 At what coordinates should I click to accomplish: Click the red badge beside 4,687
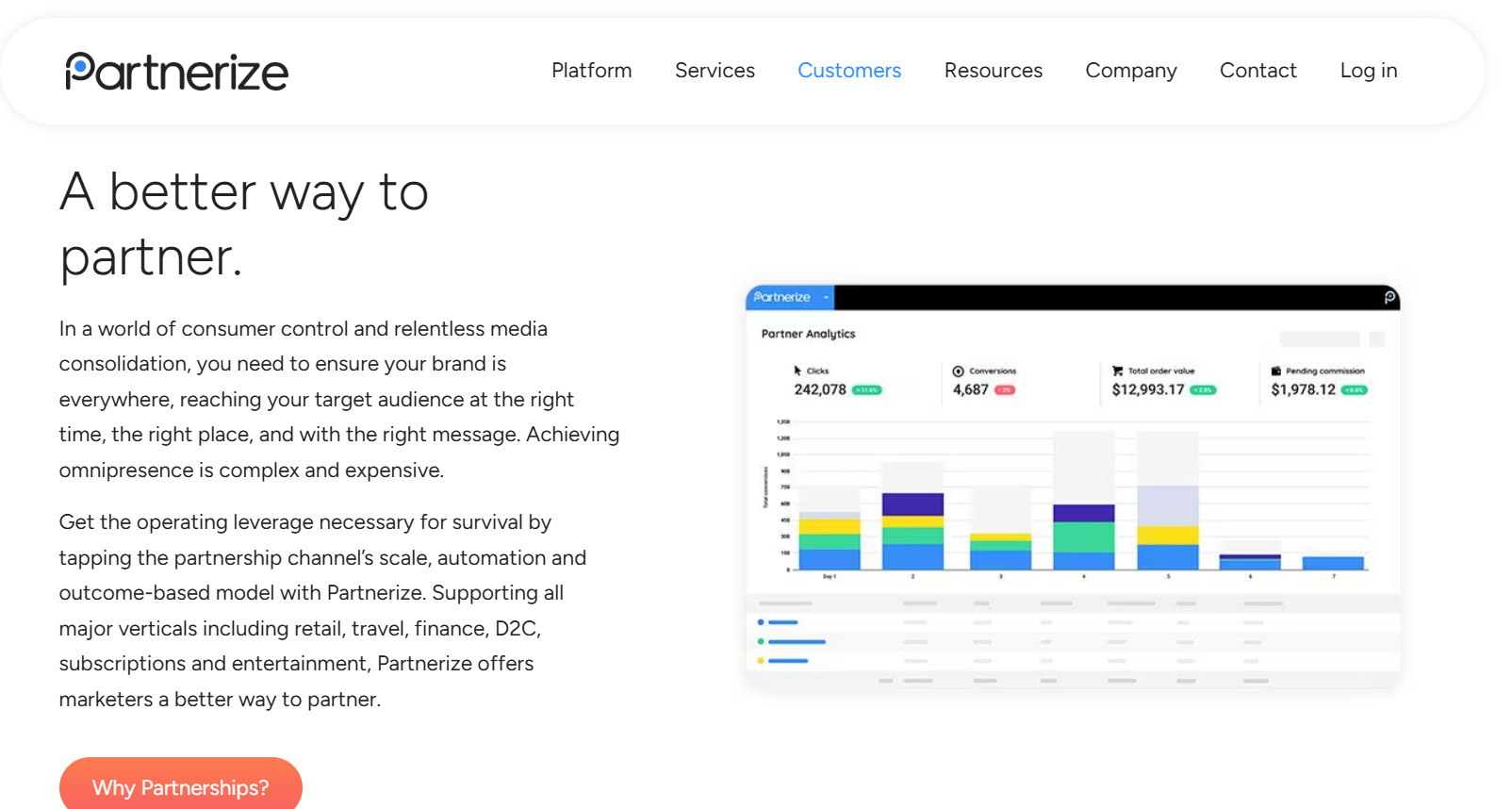[x=1005, y=389]
